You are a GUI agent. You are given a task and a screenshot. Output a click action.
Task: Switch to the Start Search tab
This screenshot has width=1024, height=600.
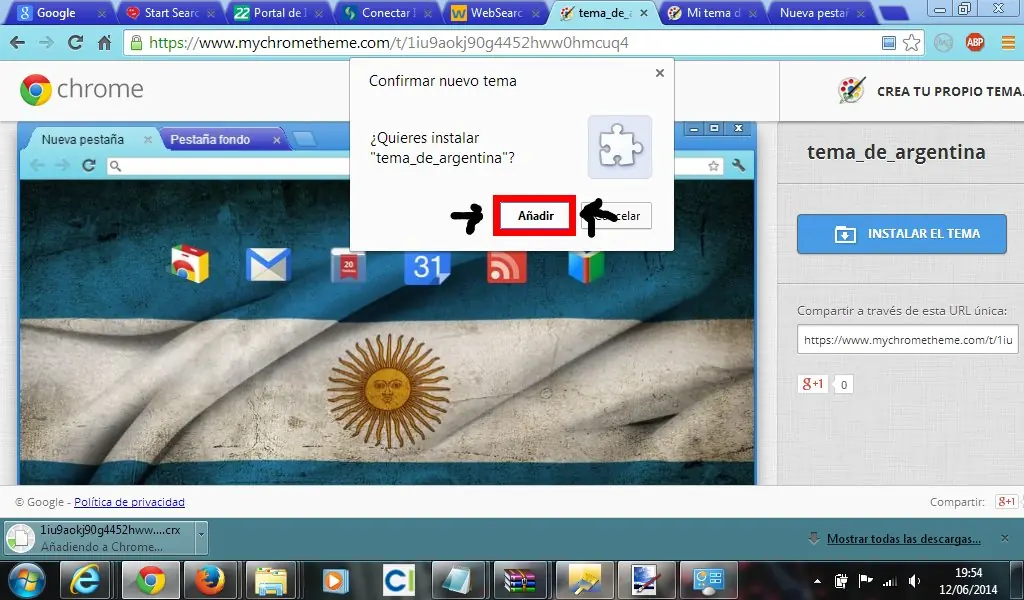pos(171,12)
